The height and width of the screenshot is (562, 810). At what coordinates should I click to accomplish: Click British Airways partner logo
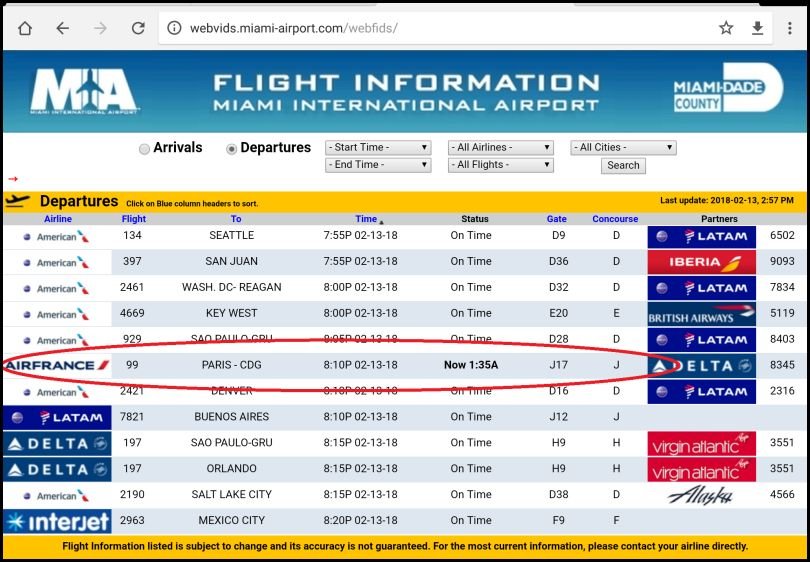(x=702, y=314)
